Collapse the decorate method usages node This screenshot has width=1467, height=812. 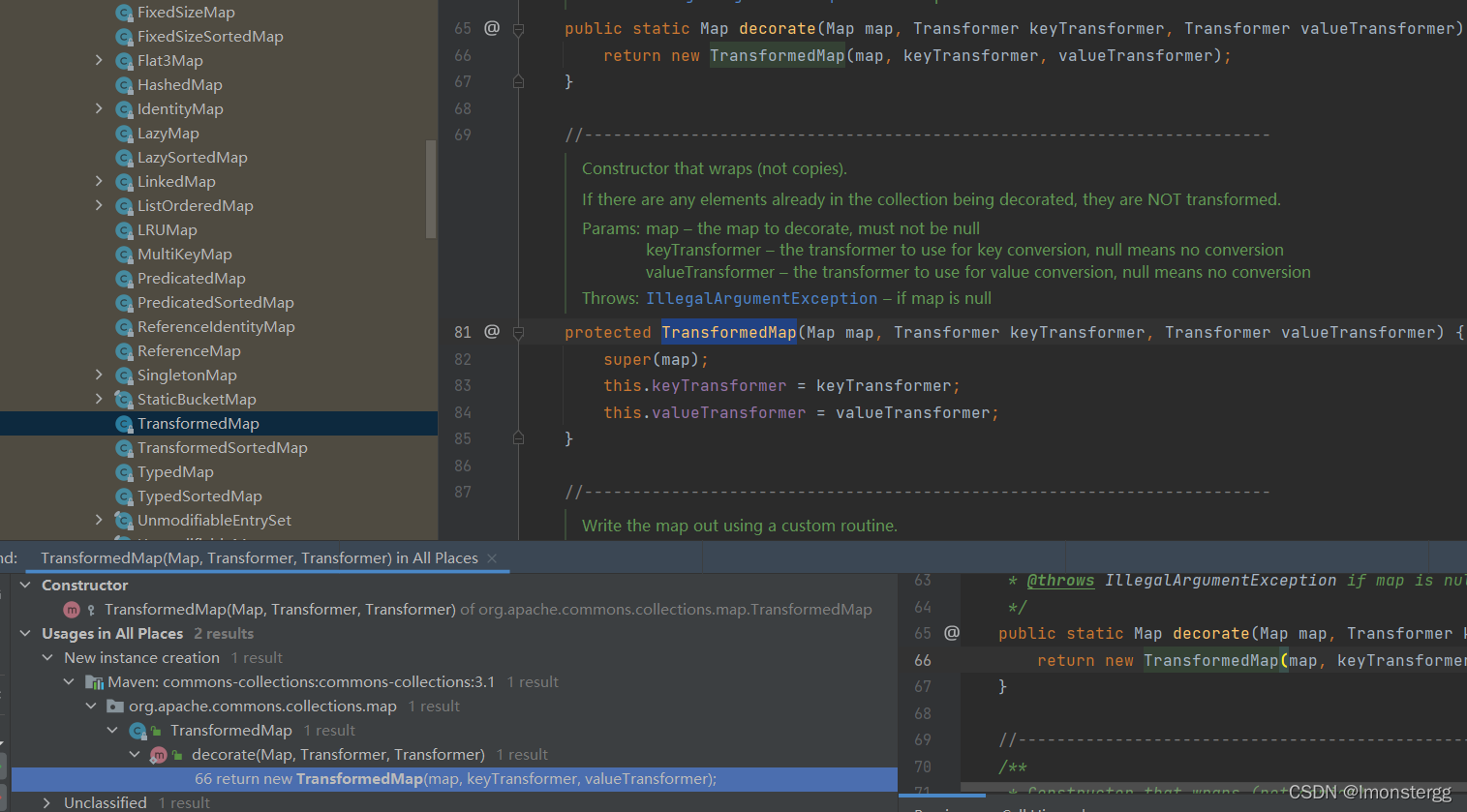(x=135, y=754)
